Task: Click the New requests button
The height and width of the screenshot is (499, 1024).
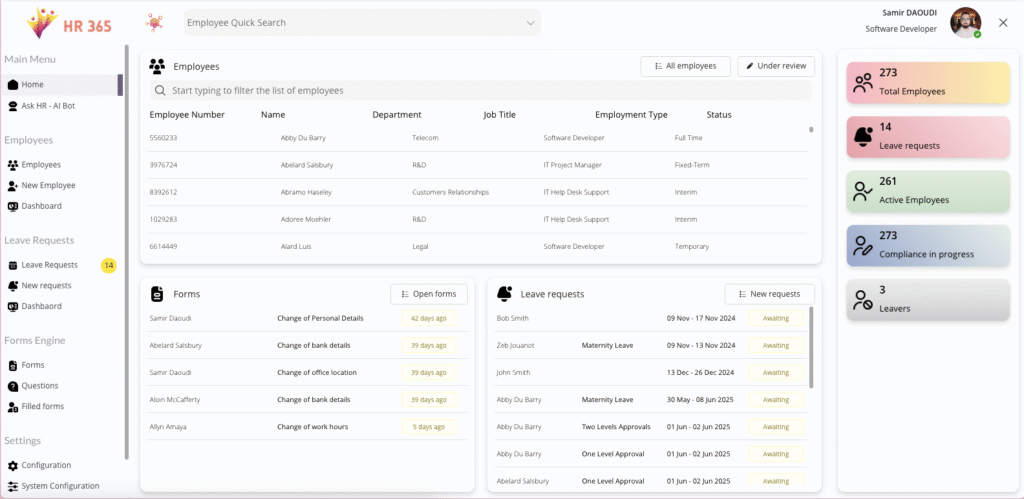Action: pos(769,294)
